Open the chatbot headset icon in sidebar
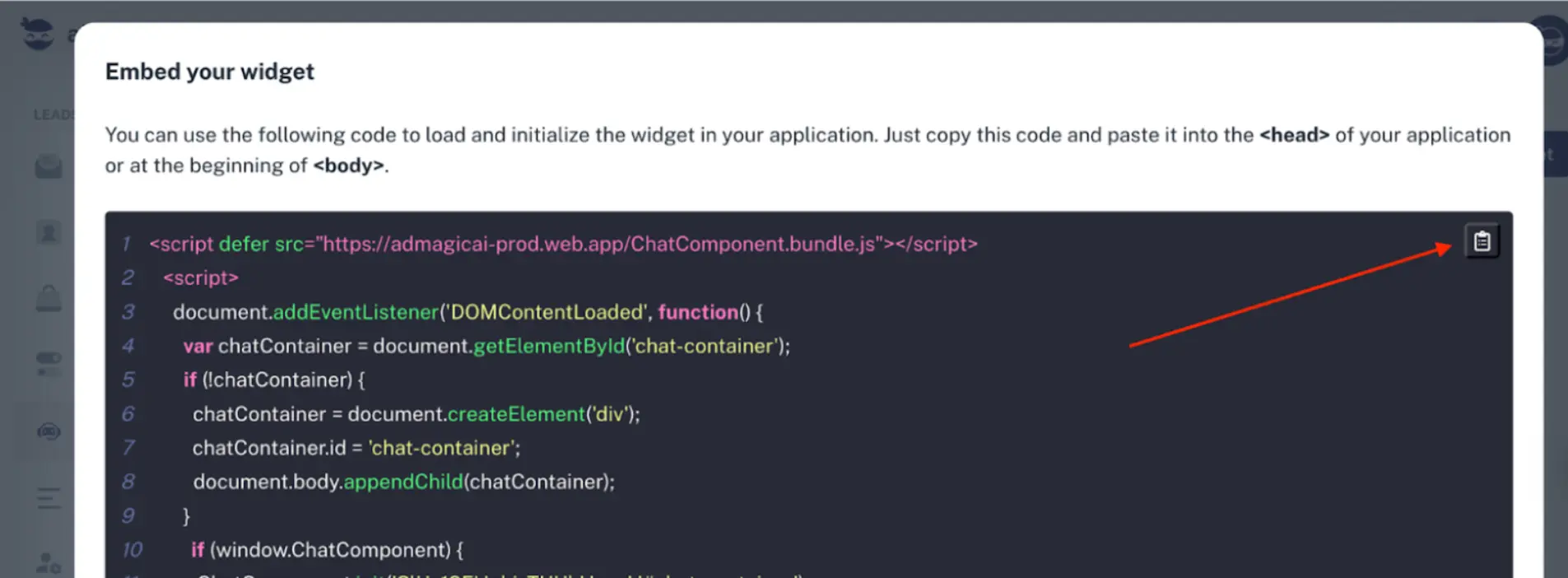The height and width of the screenshot is (578, 1568). [x=49, y=431]
